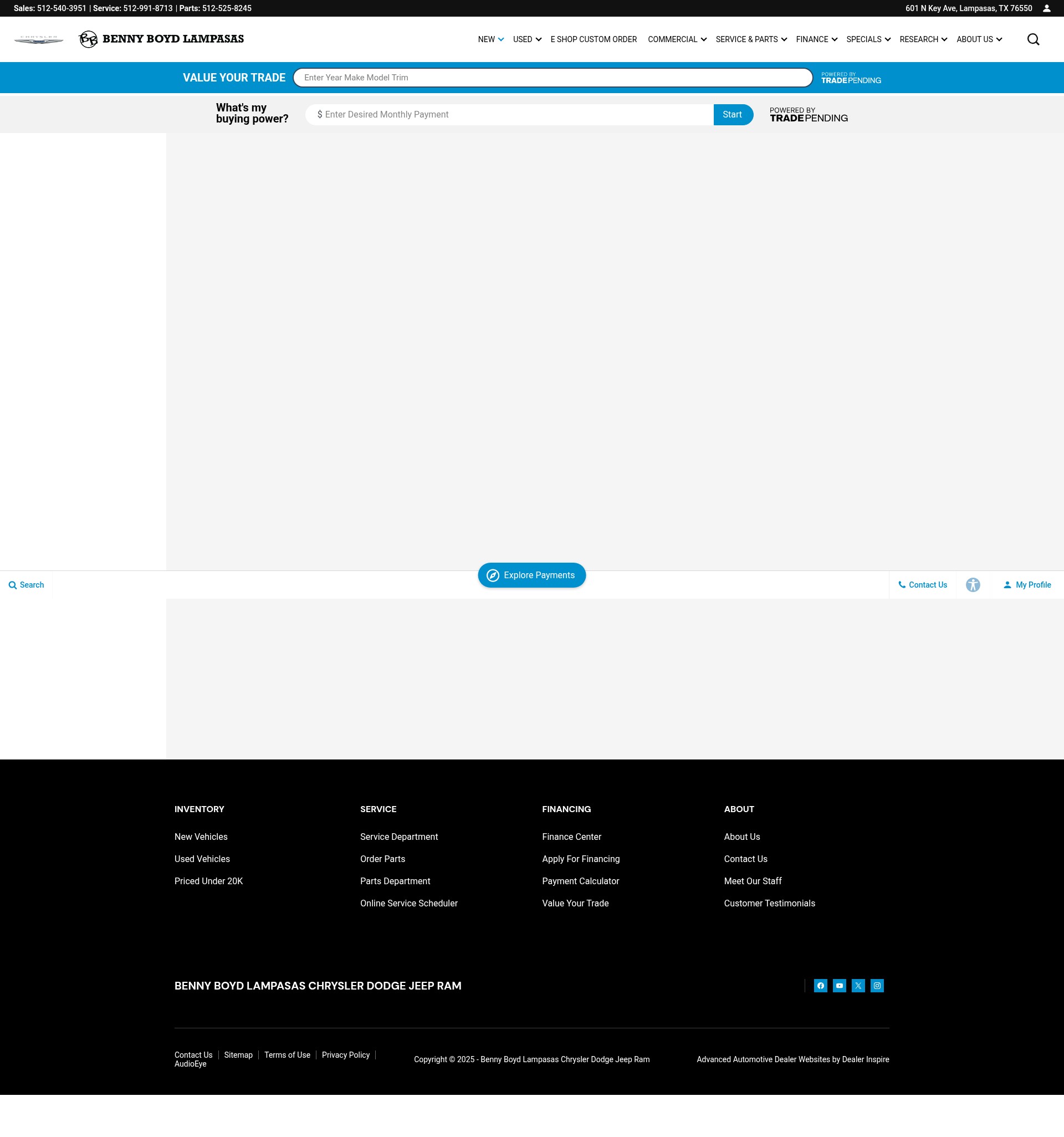This screenshot has height=1137, width=1064.
Task: Open the Facebook page icon
Action: (x=820, y=986)
